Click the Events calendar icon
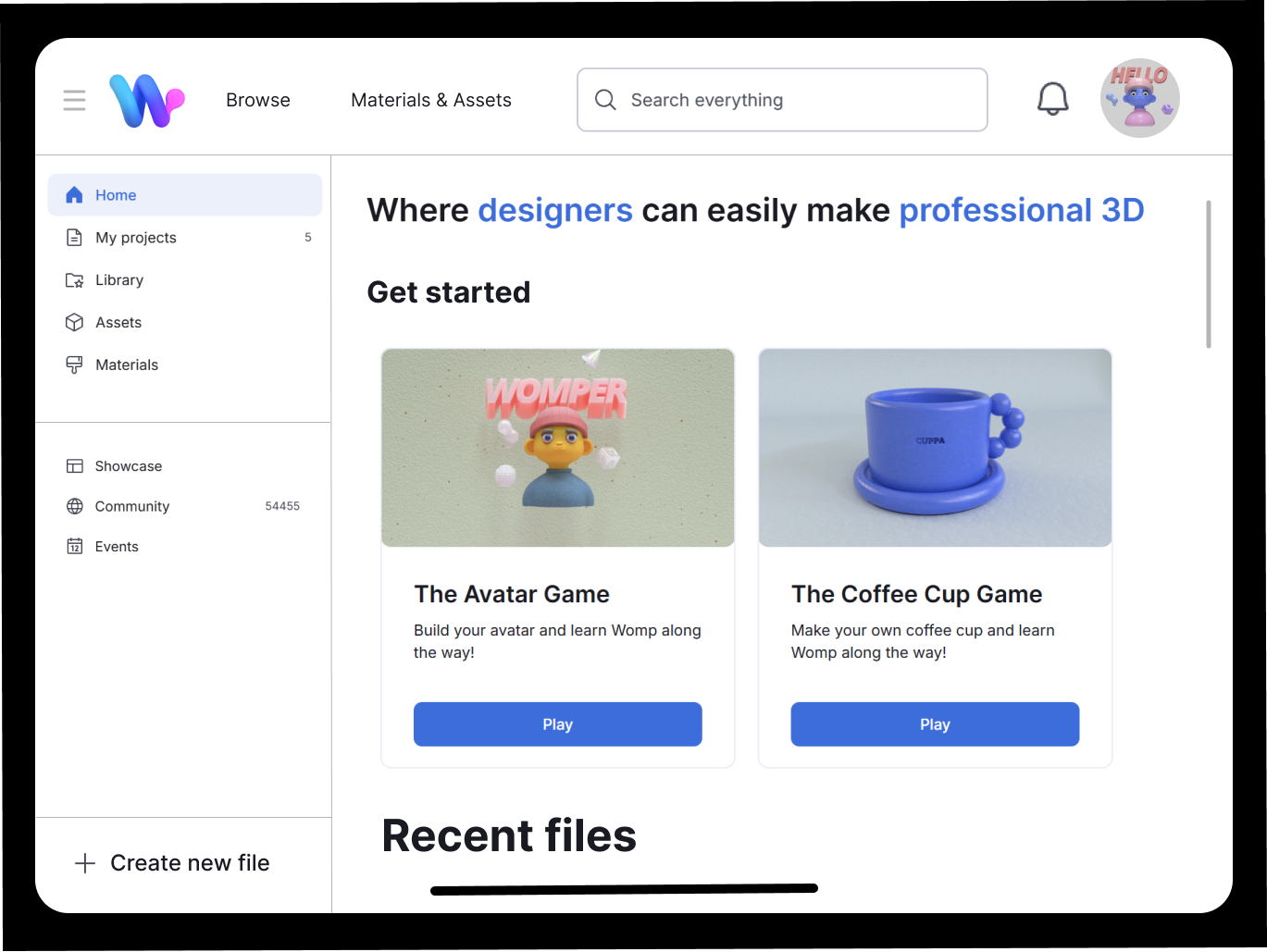The height and width of the screenshot is (952, 1267). click(x=75, y=547)
